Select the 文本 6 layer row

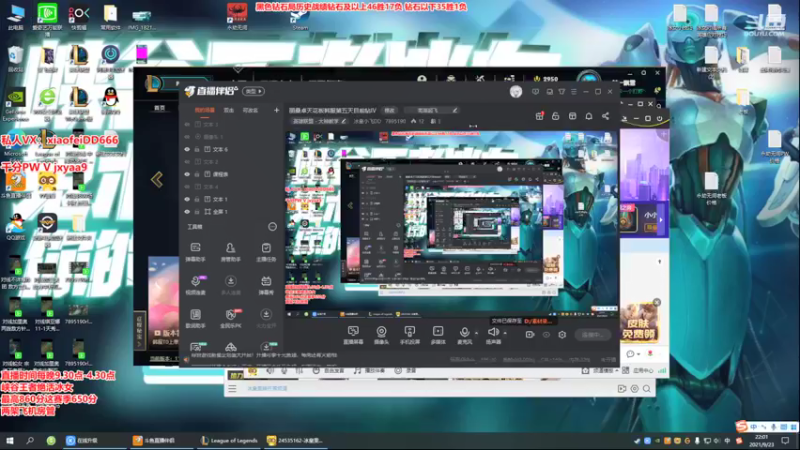232,149
